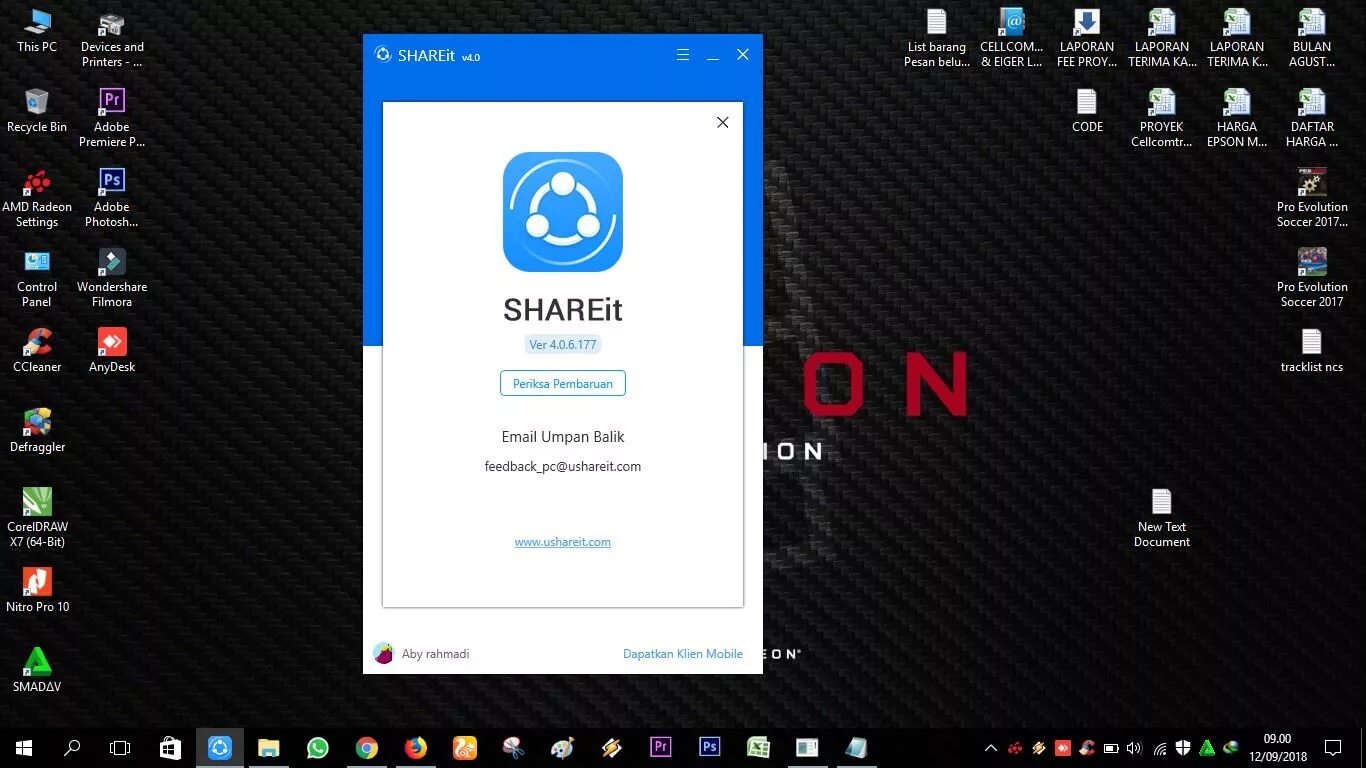The height and width of the screenshot is (768, 1366).
Task: Open WhatsApp from taskbar
Action: [318, 747]
